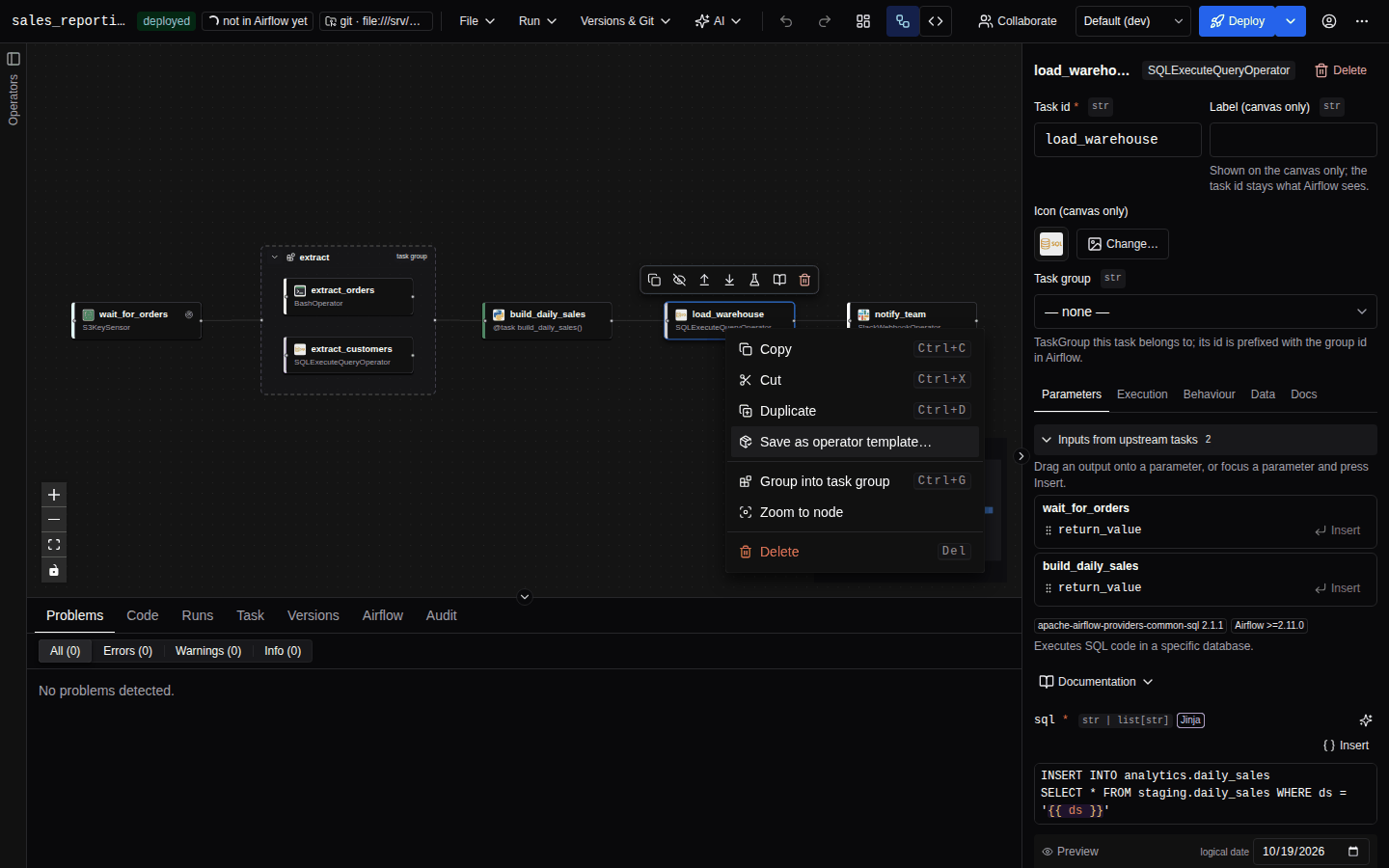Undo the last action
1389x868 pixels.
pyautogui.click(x=786, y=21)
